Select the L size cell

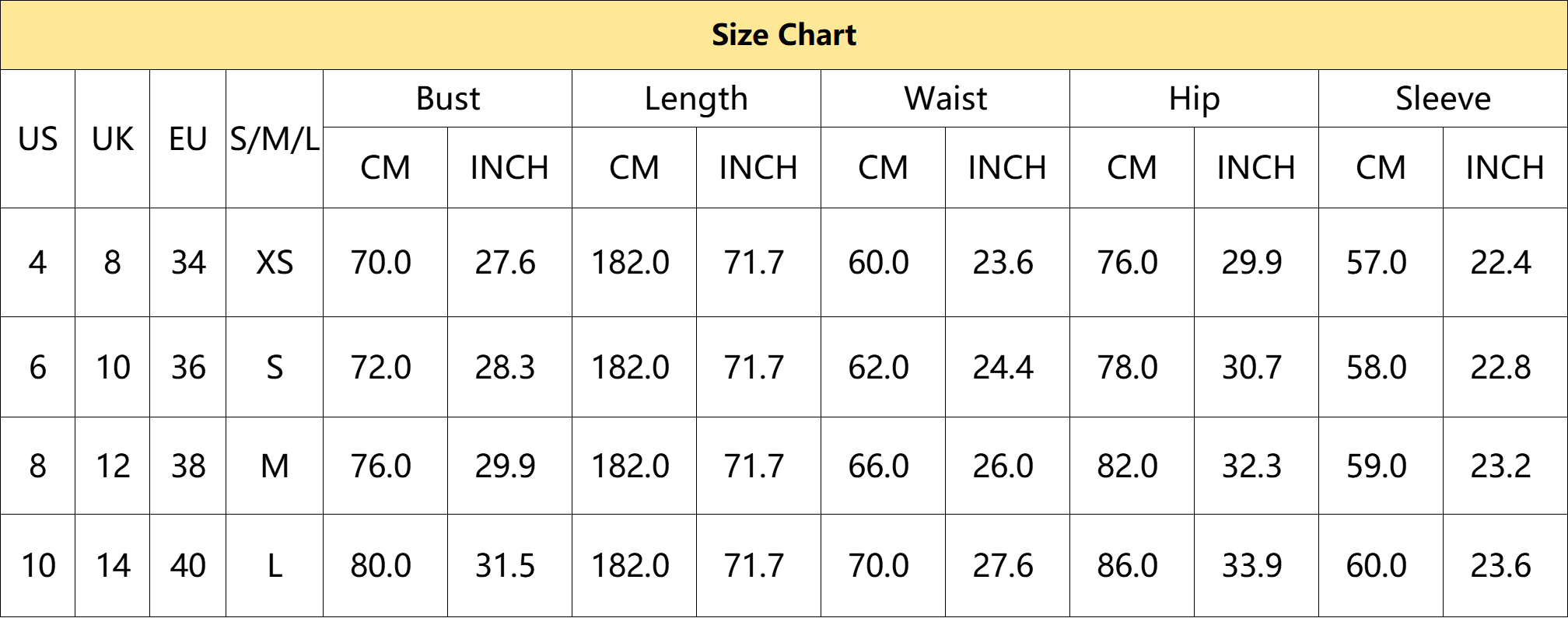[275, 565]
